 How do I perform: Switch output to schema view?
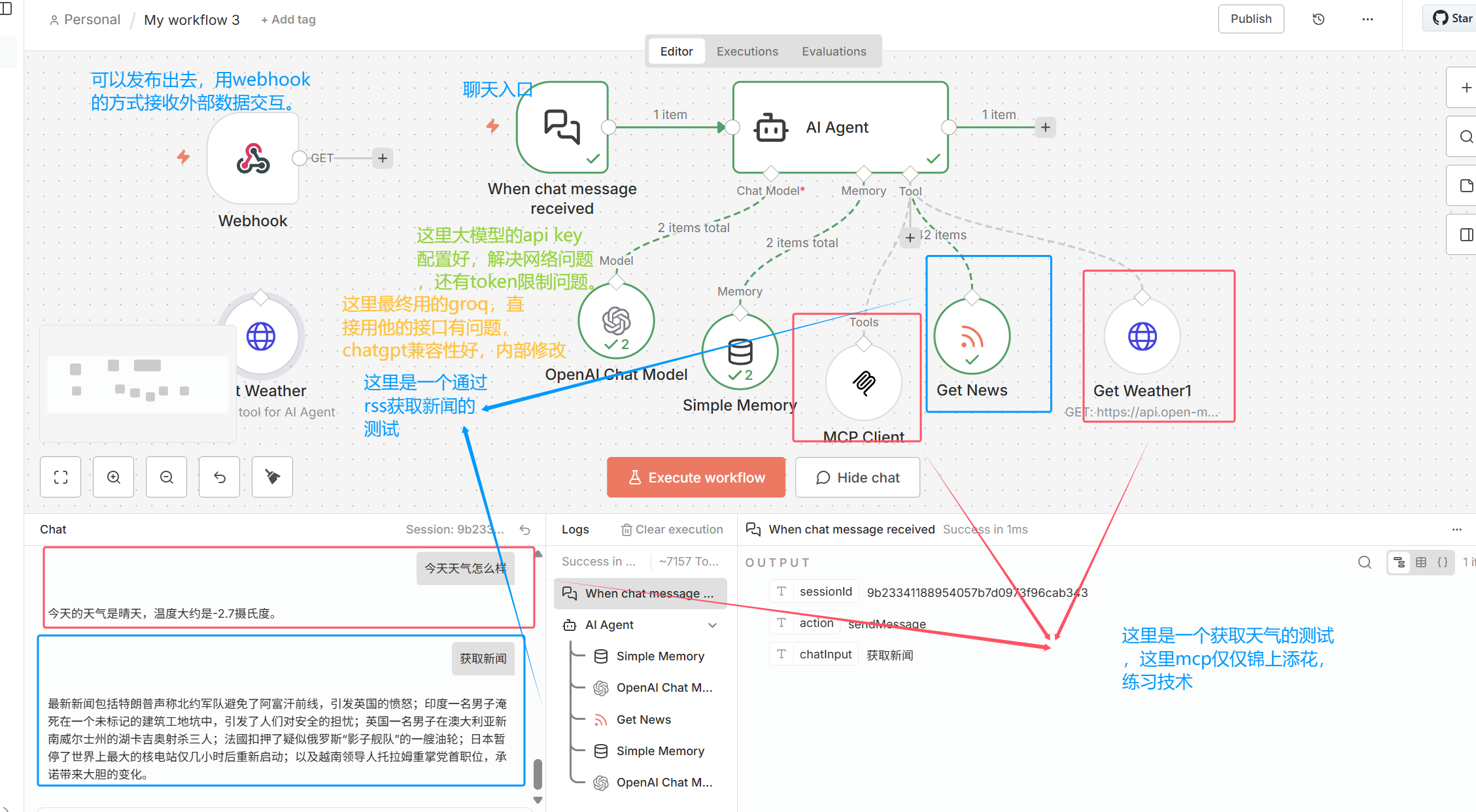click(x=1399, y=562)
